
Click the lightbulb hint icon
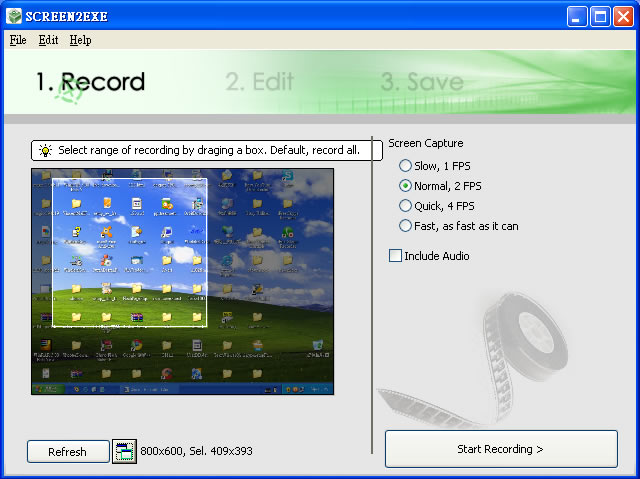pyautogui.click(x=45, y=151)
